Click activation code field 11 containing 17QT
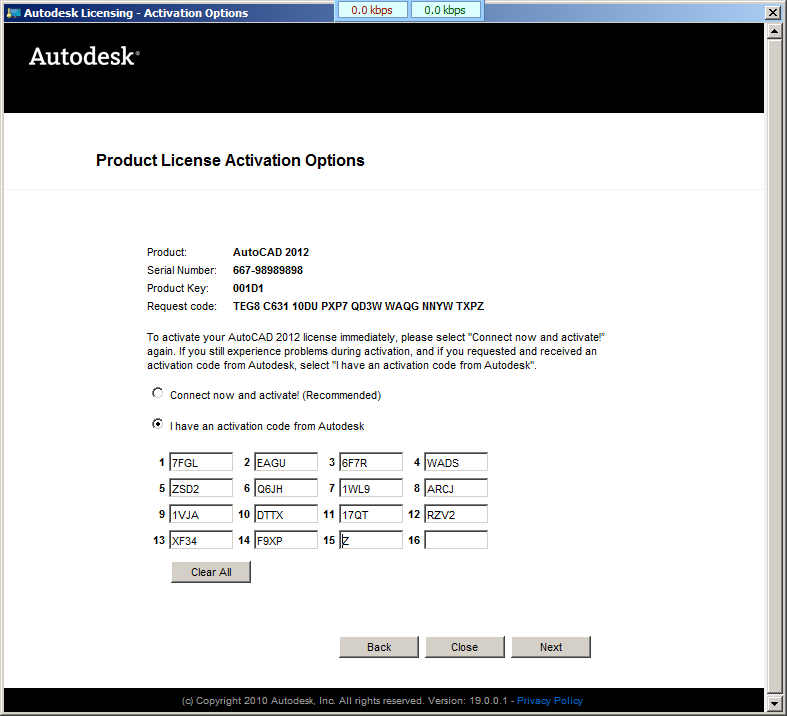 pos(371,514)
